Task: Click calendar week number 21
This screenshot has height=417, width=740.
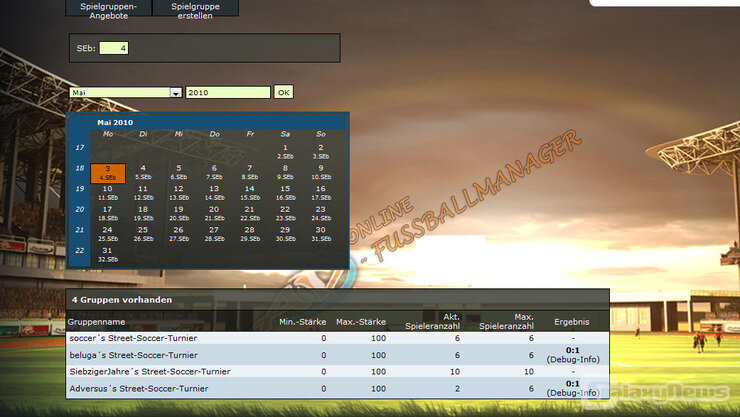Action: [80, 230]
